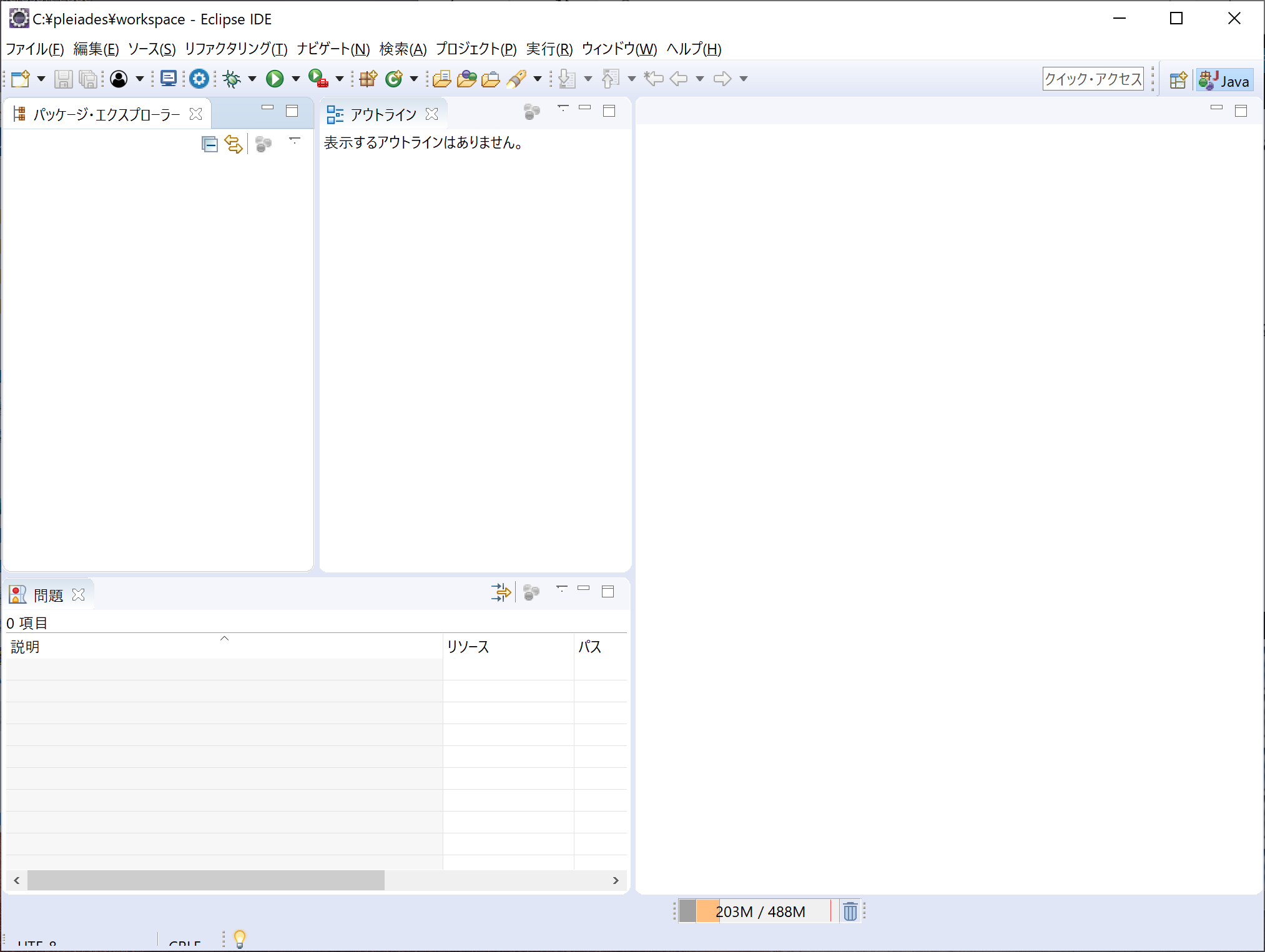Click the green Run button

pos(275,79)
